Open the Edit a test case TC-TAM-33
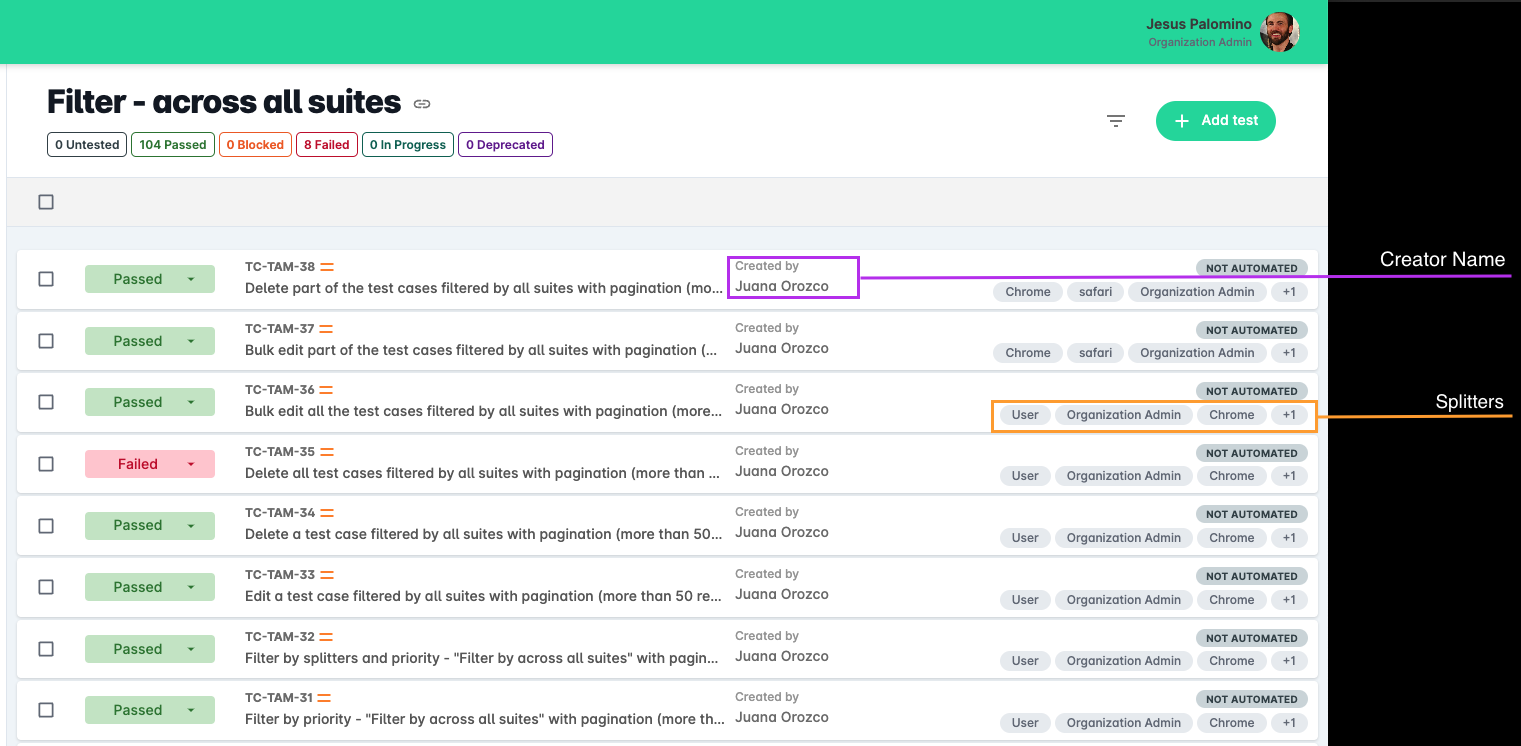 pos(484,596)
